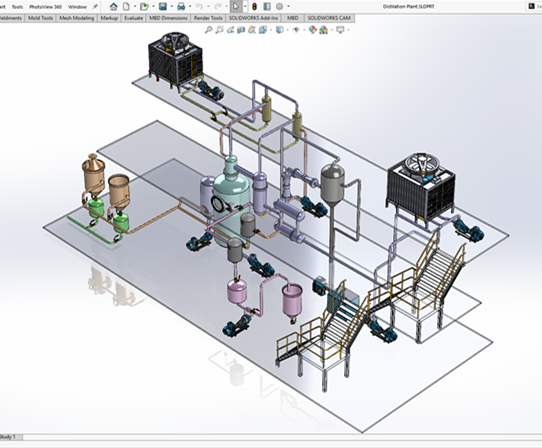This screenshot has height=448, width=542.
Task: Click the Rebuild traffic light icon
Action: tap(254, 6)
